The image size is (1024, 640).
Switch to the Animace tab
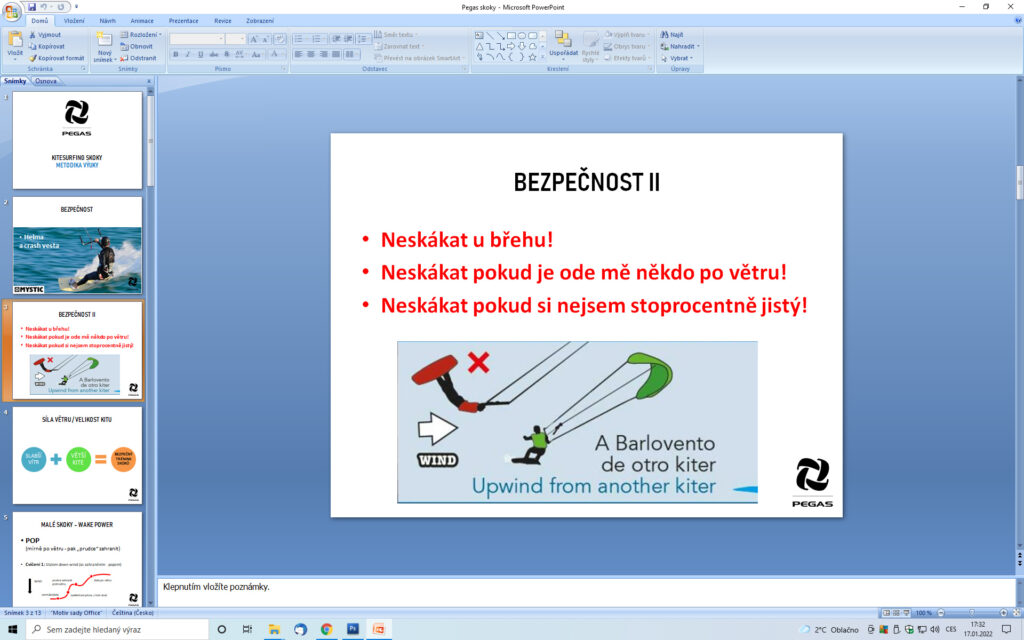tap(142, 21)
